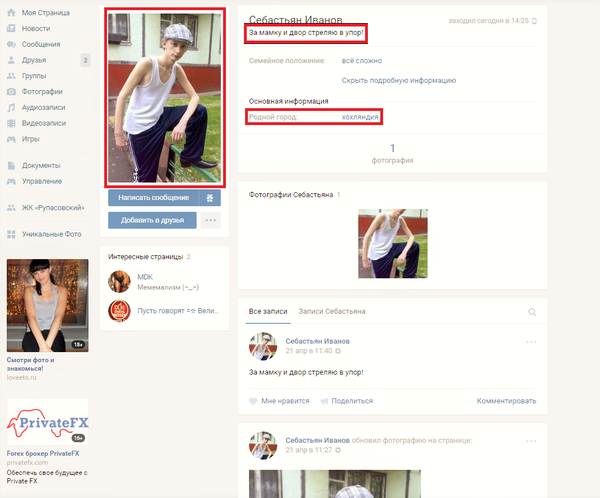Open the Комментировать link under the post
Viewport: 600px width, 498px height.
(x=506, y=401)
